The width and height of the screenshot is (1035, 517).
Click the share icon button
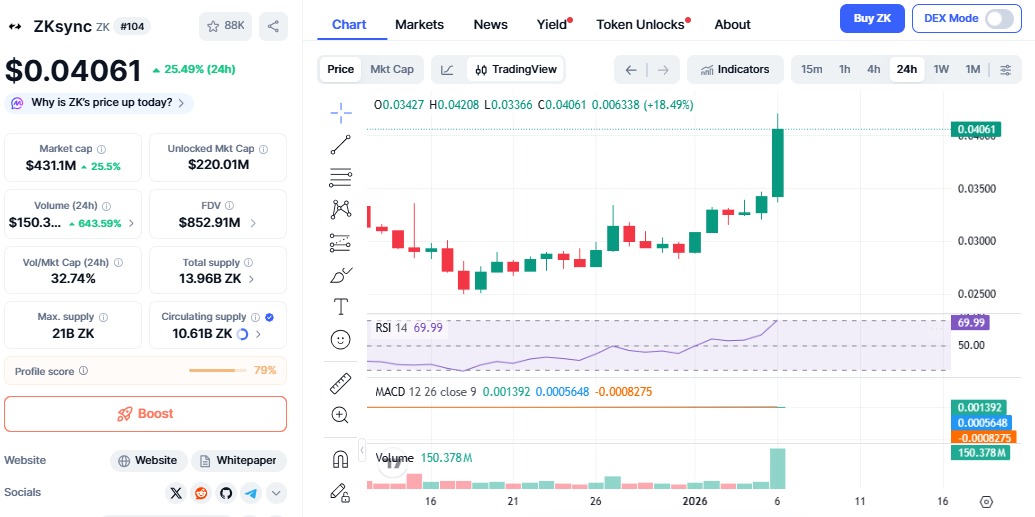[273, 26]
